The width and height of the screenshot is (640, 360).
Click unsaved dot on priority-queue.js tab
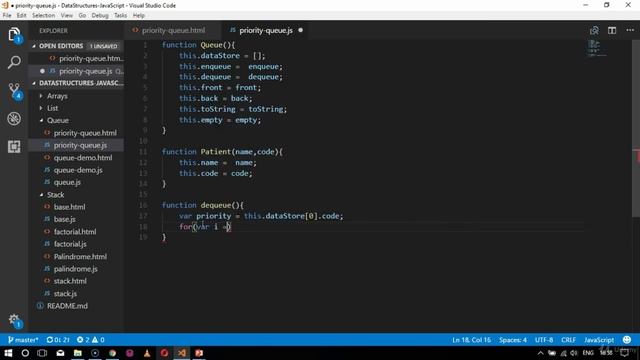300,30
